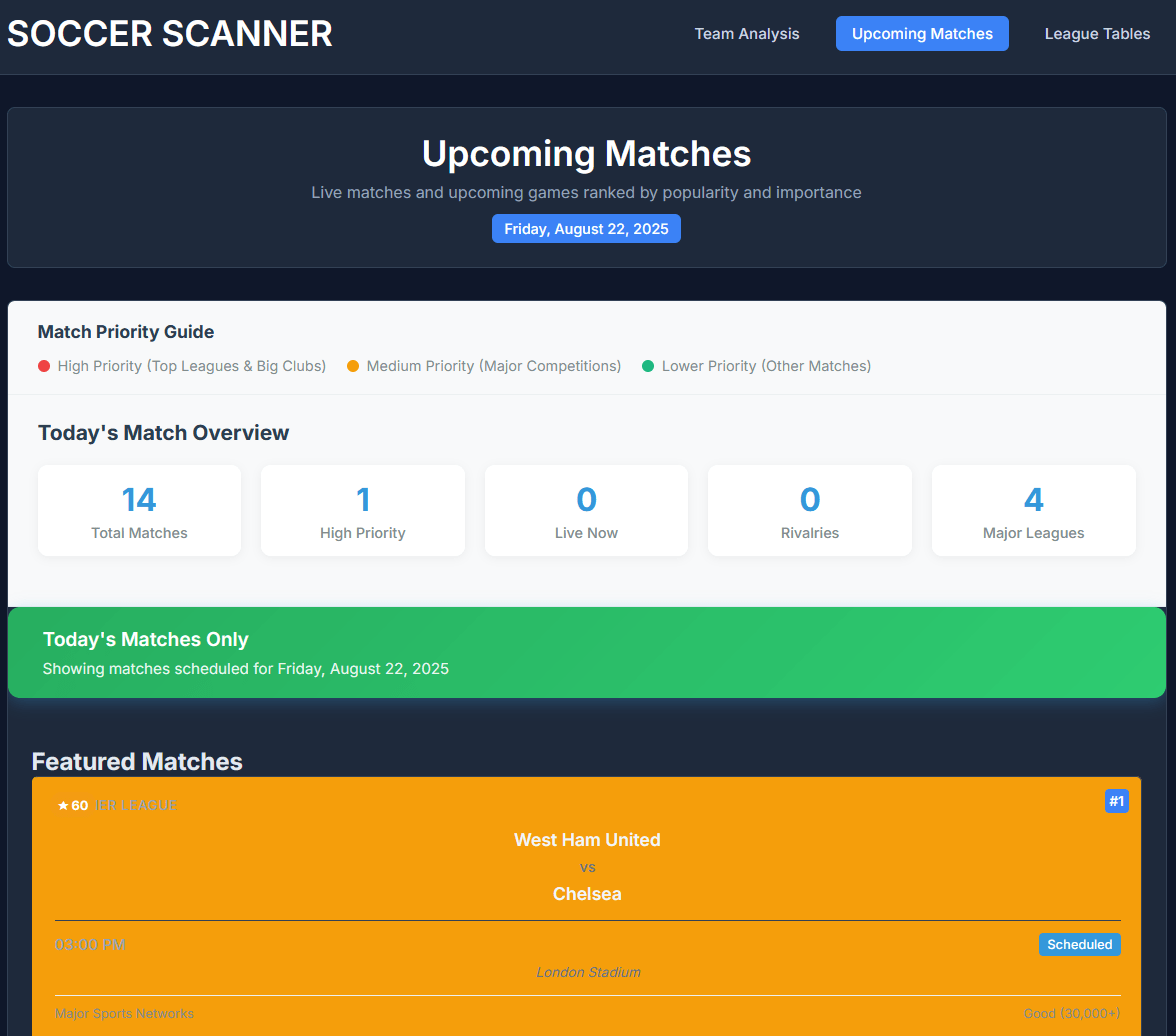Go to League Tables
The height and width of the screenshot is (1036, 1176).
(1097, 34)
